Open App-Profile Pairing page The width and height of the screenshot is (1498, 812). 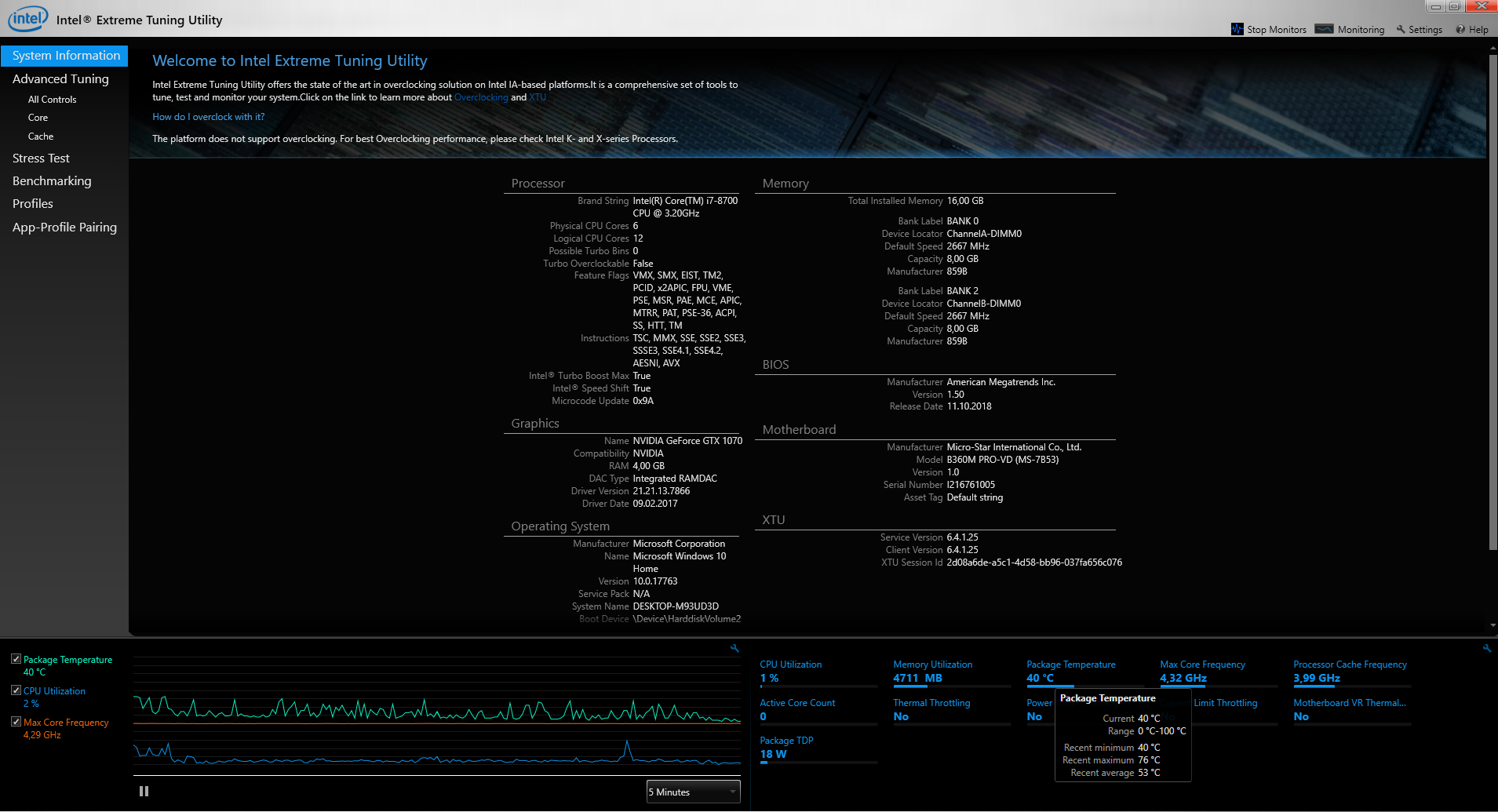64,228
